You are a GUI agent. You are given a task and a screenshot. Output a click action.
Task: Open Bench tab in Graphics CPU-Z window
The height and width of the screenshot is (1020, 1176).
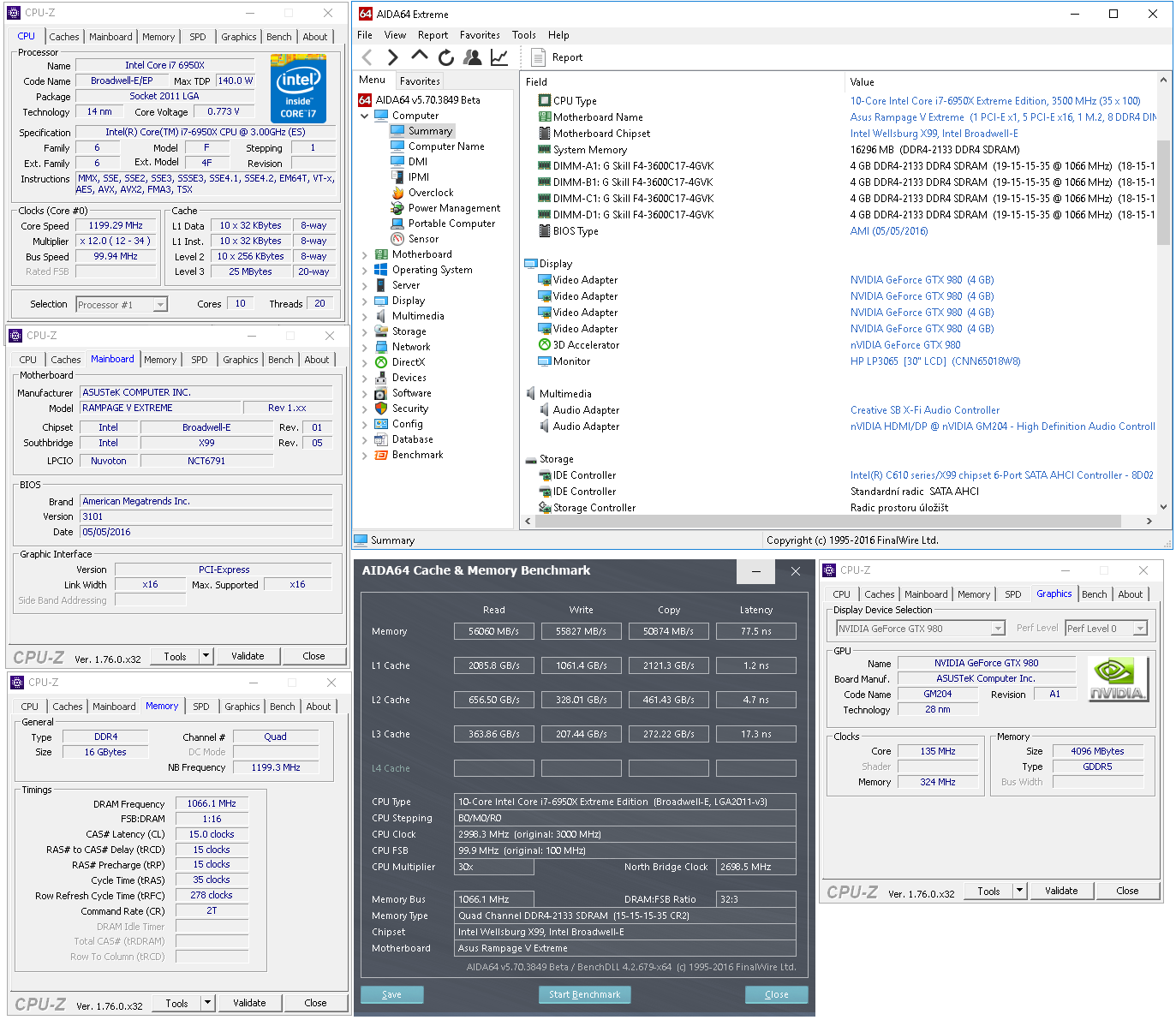1094,594
